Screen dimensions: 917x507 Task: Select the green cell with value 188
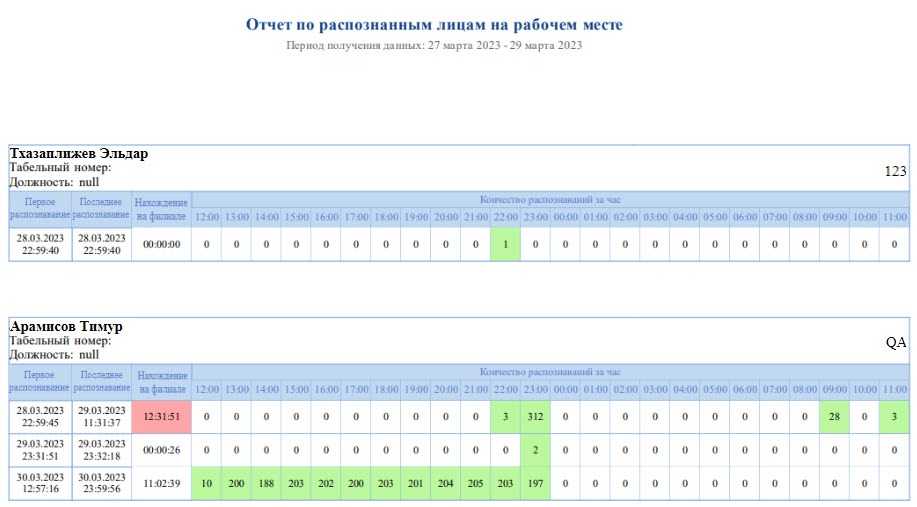tap(267, 483)
